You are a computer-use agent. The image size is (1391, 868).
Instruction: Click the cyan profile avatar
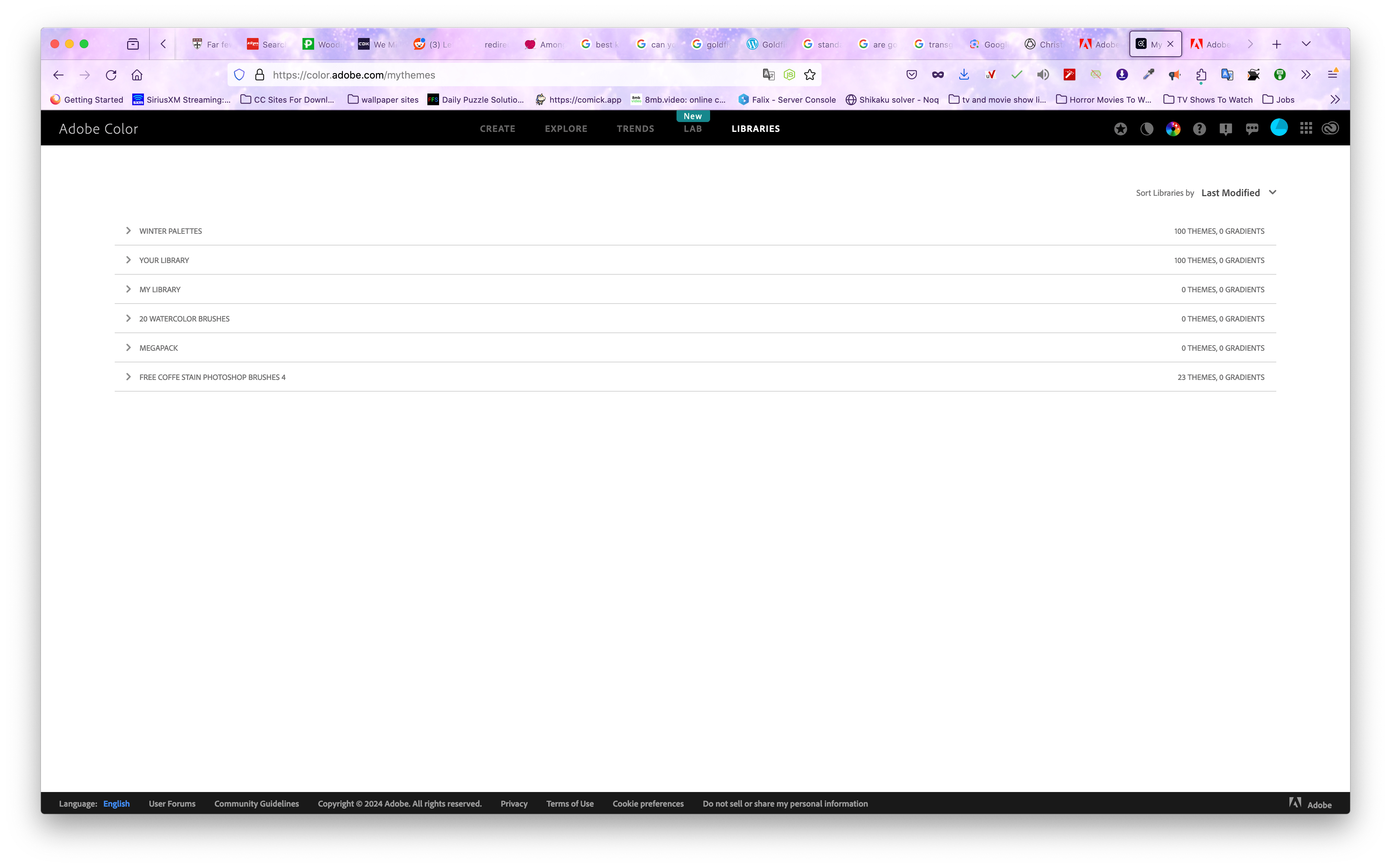click(1278, 129)
